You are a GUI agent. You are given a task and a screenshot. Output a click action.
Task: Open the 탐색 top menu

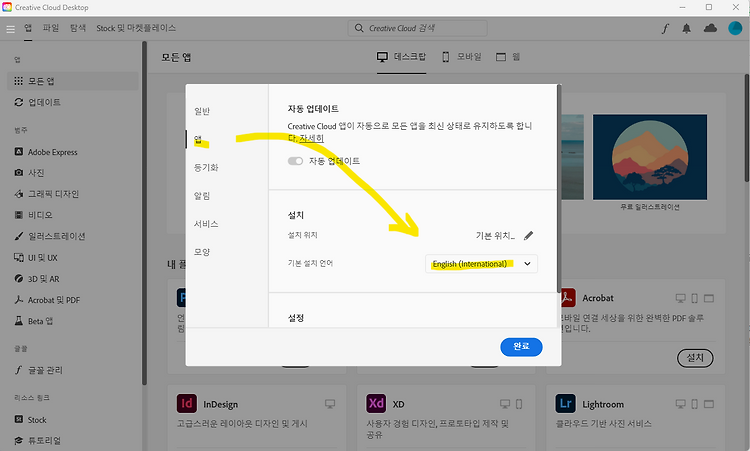click(77, 28)
